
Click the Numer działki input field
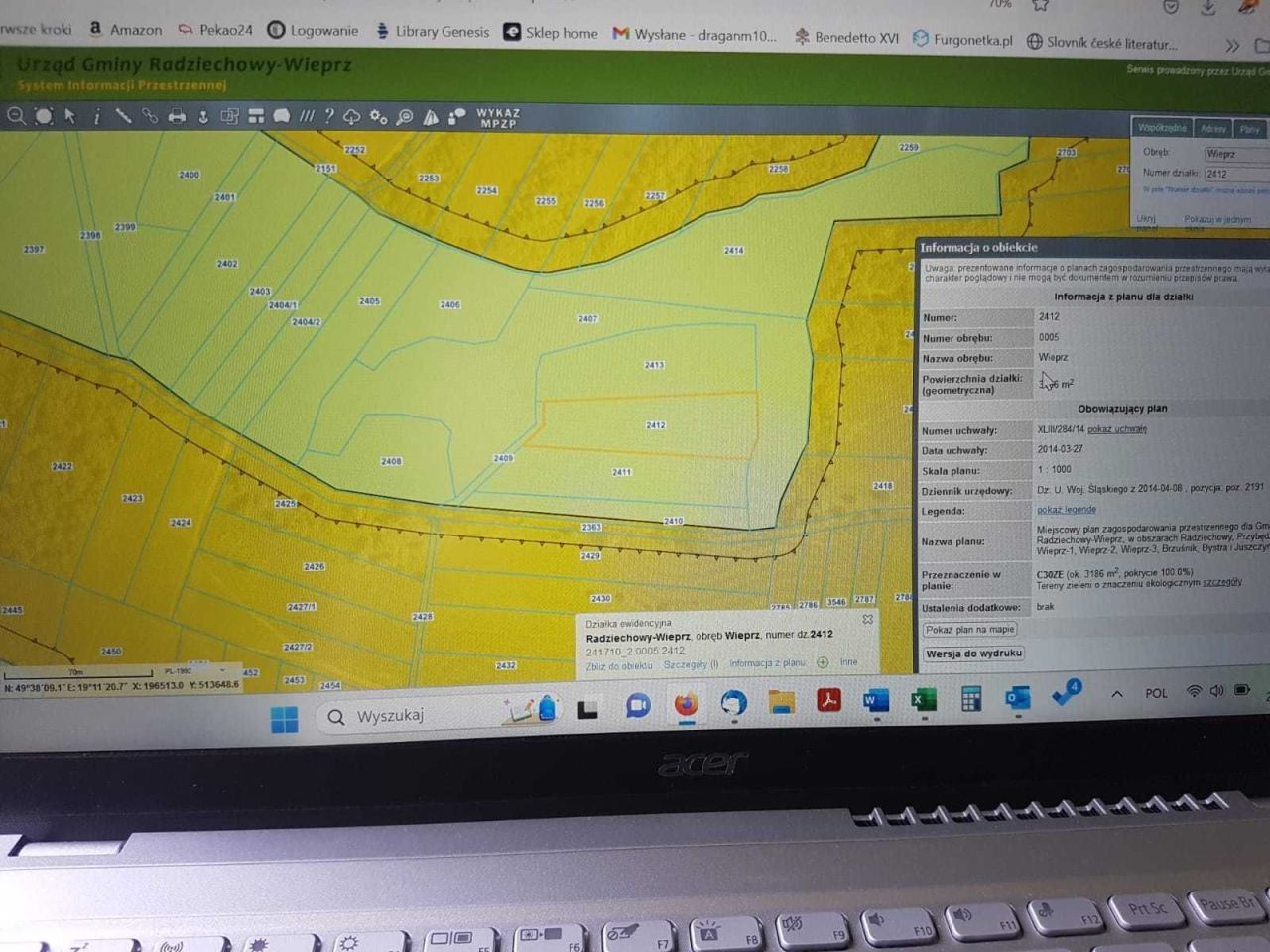coord(1236,174)
